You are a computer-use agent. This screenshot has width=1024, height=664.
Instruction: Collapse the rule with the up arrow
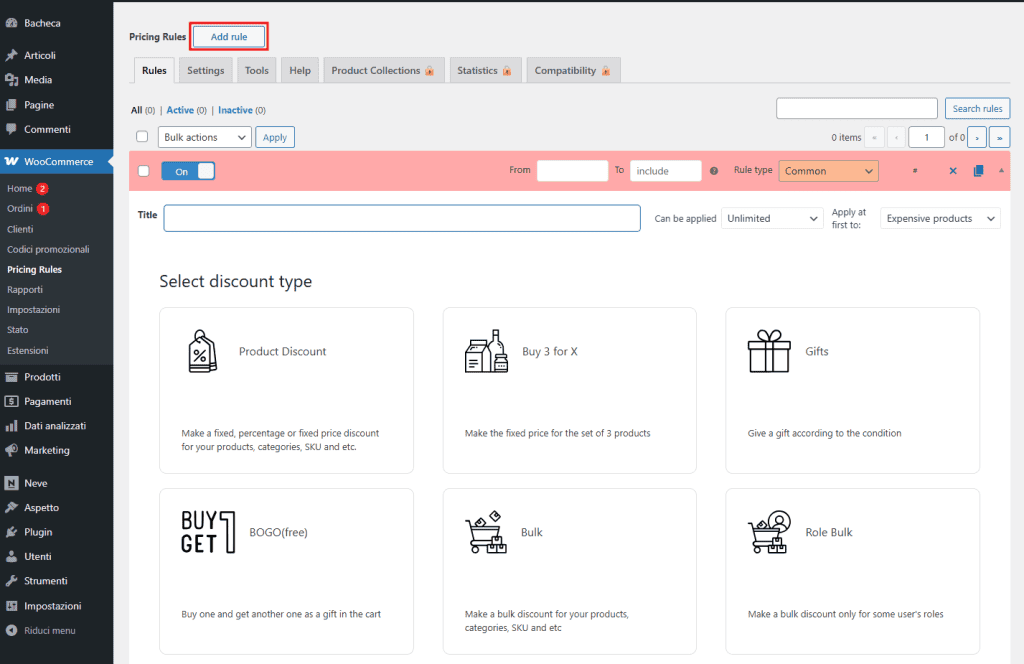1001,170
